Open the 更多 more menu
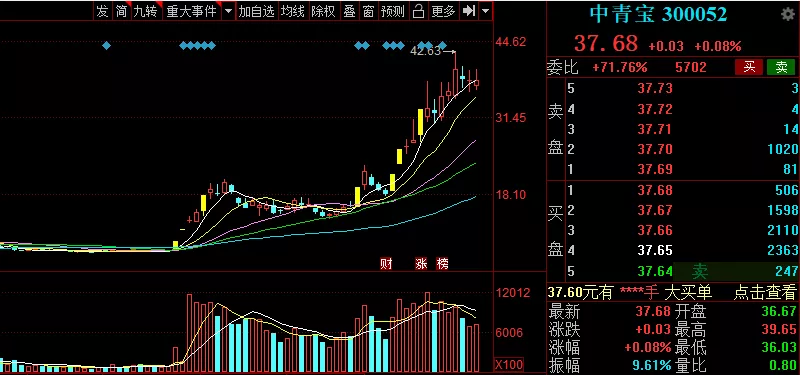 point(443,11)
